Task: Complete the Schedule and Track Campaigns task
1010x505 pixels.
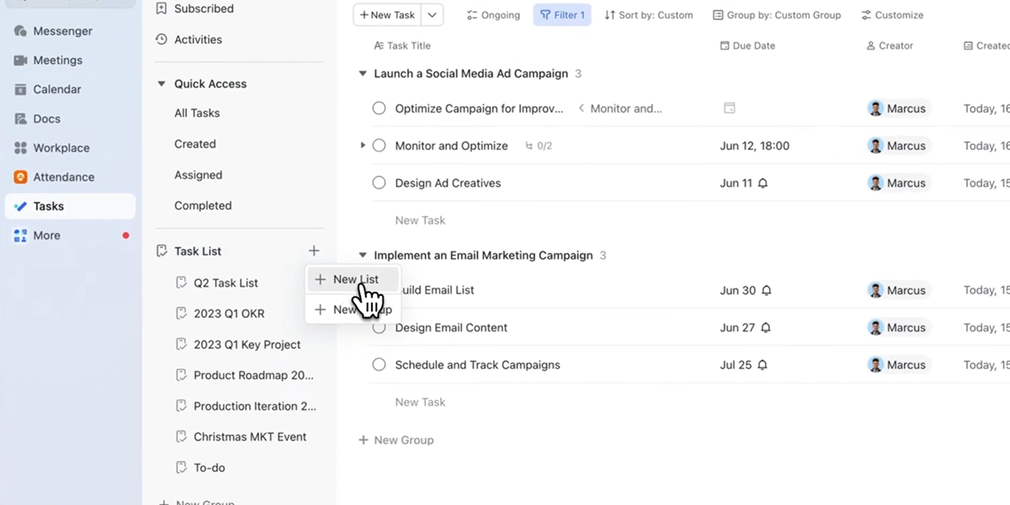Action: (x=379, y=365)
